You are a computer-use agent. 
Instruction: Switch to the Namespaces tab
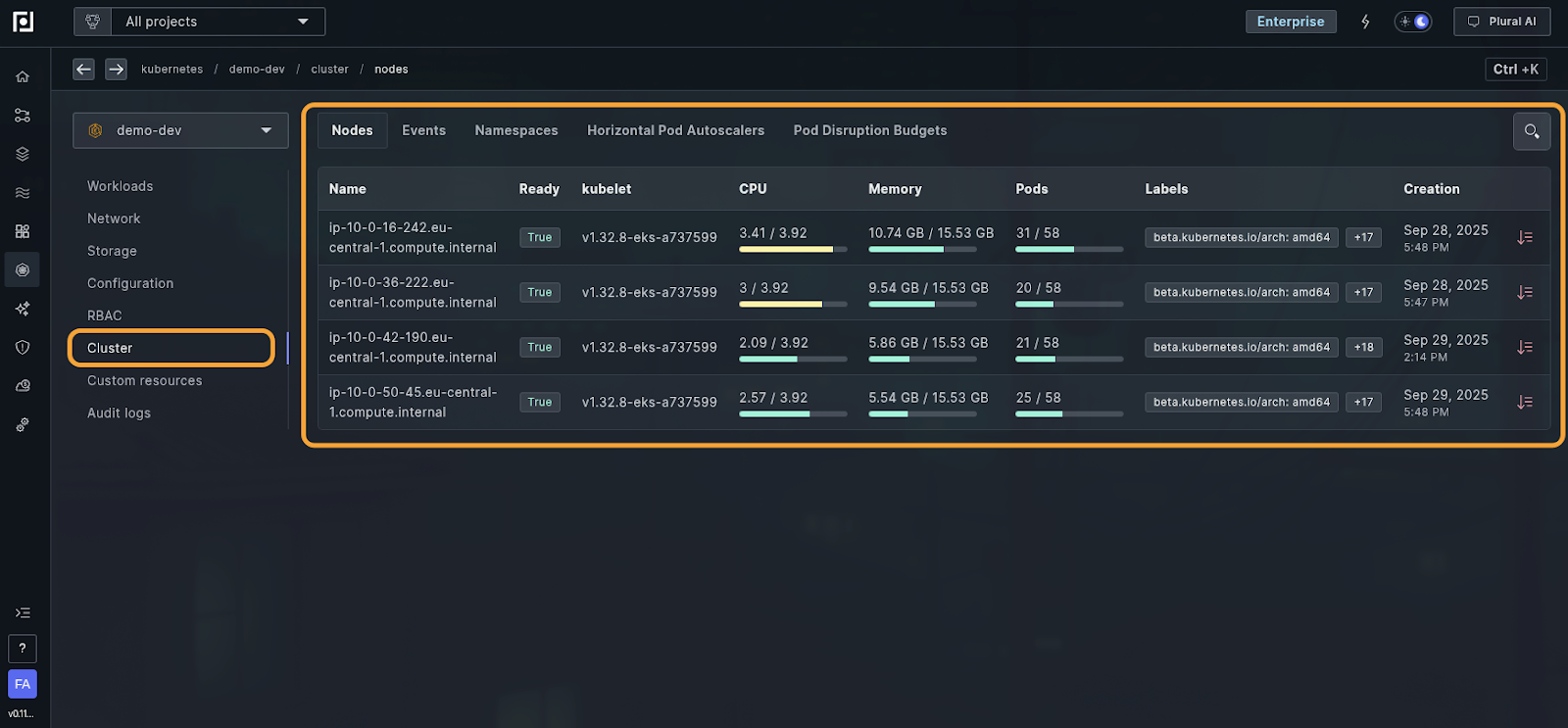pyautogui.click(x=515, y=130)
